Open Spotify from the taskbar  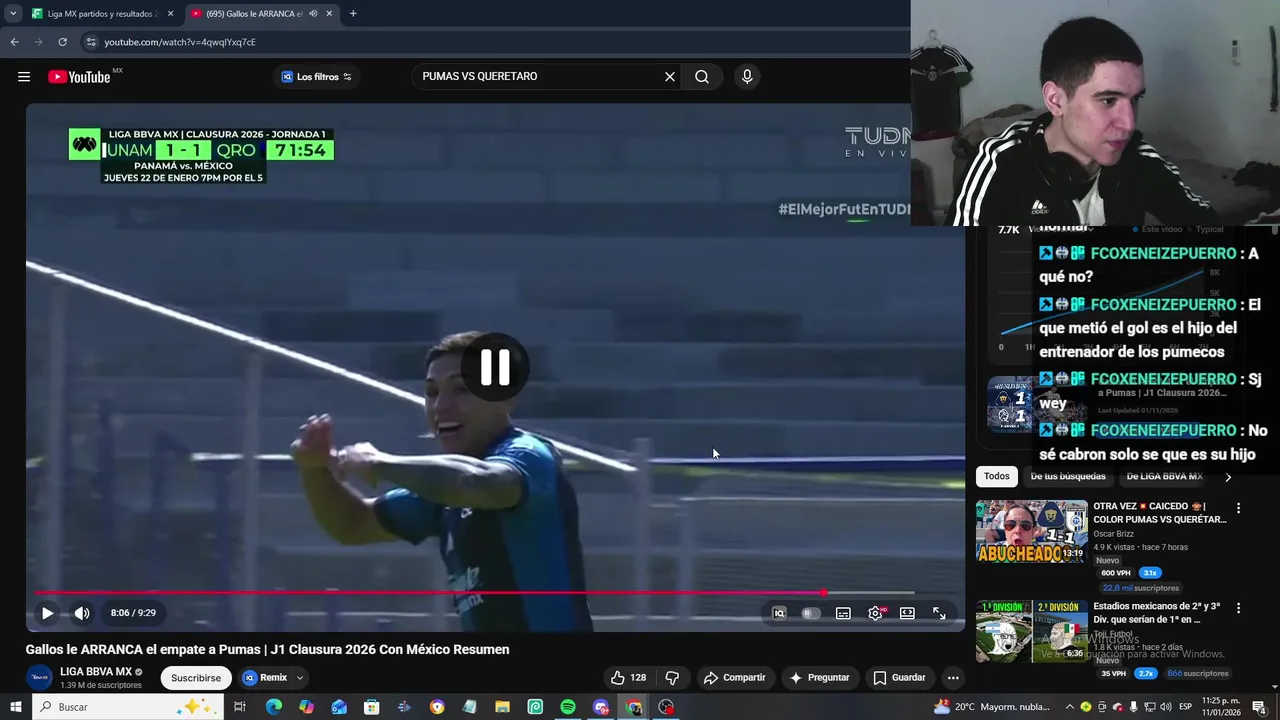[x=568, y=707]
